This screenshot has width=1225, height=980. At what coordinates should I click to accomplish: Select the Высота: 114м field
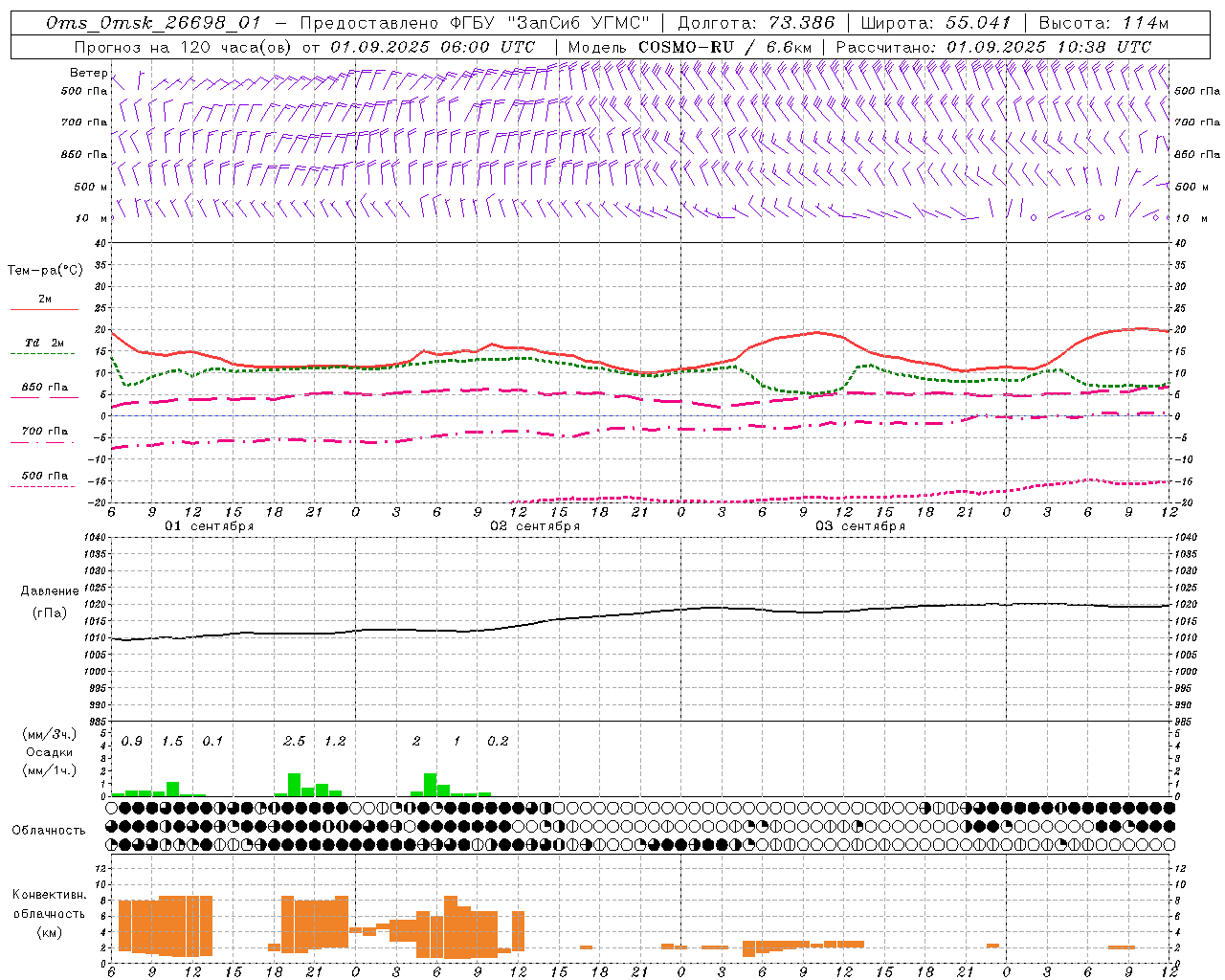point(1102,23)
